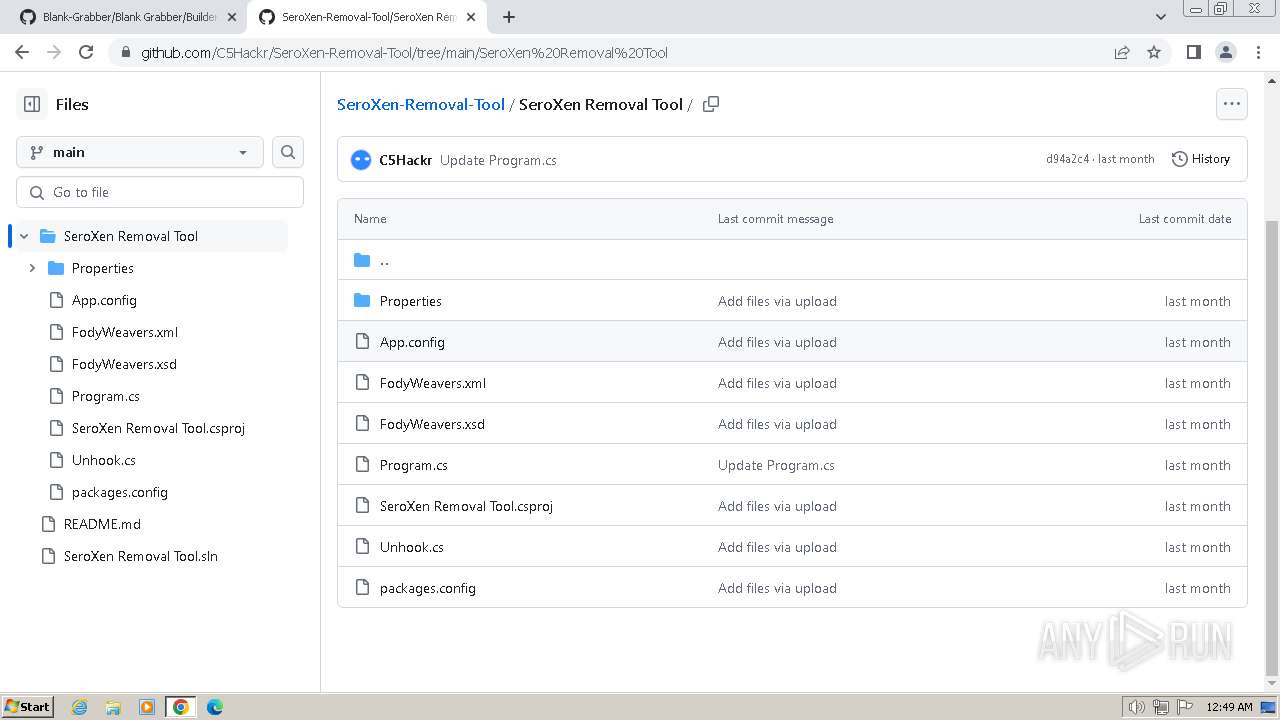Screen dimensions: 1280x720
Task: Open Update Program.cs message on Program.cs row
Action: click(x=776, y=465)
